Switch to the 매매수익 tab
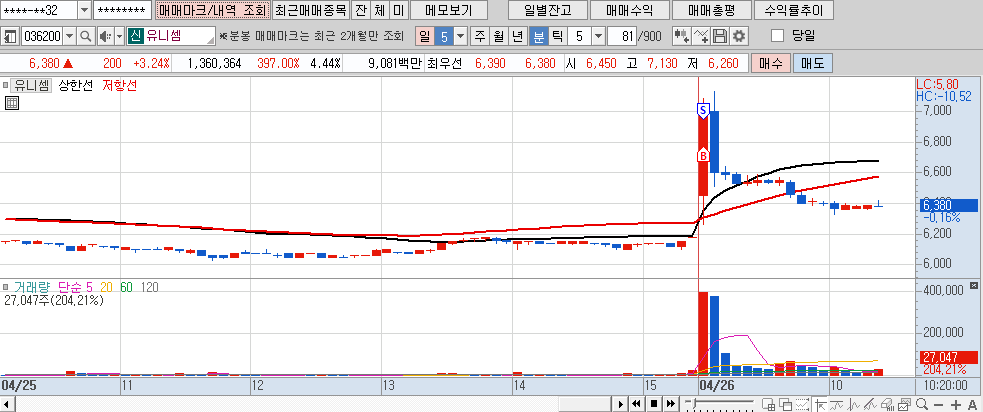Viewport: 983px width, 412px height. 629,11
